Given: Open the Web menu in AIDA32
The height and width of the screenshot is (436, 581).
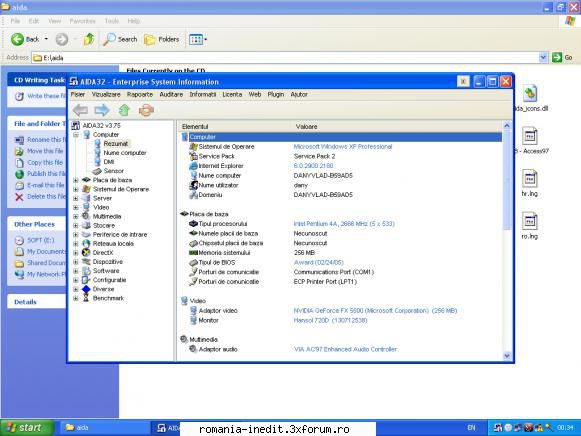Looking at the screenshot, I should (x=255, y=94).
